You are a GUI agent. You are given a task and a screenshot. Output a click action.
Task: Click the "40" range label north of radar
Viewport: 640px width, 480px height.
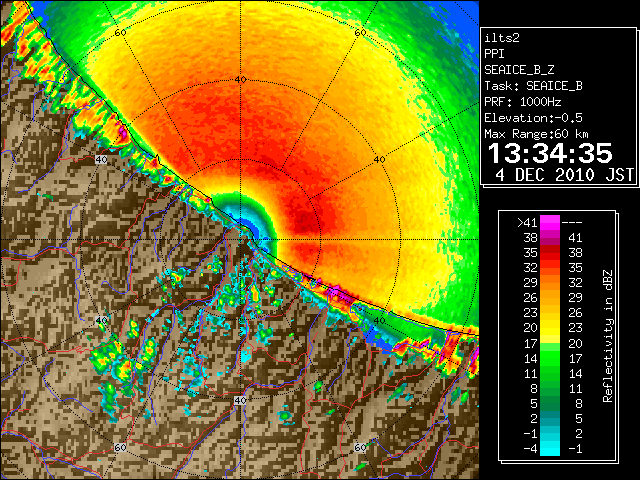click(x=240, y=80)
